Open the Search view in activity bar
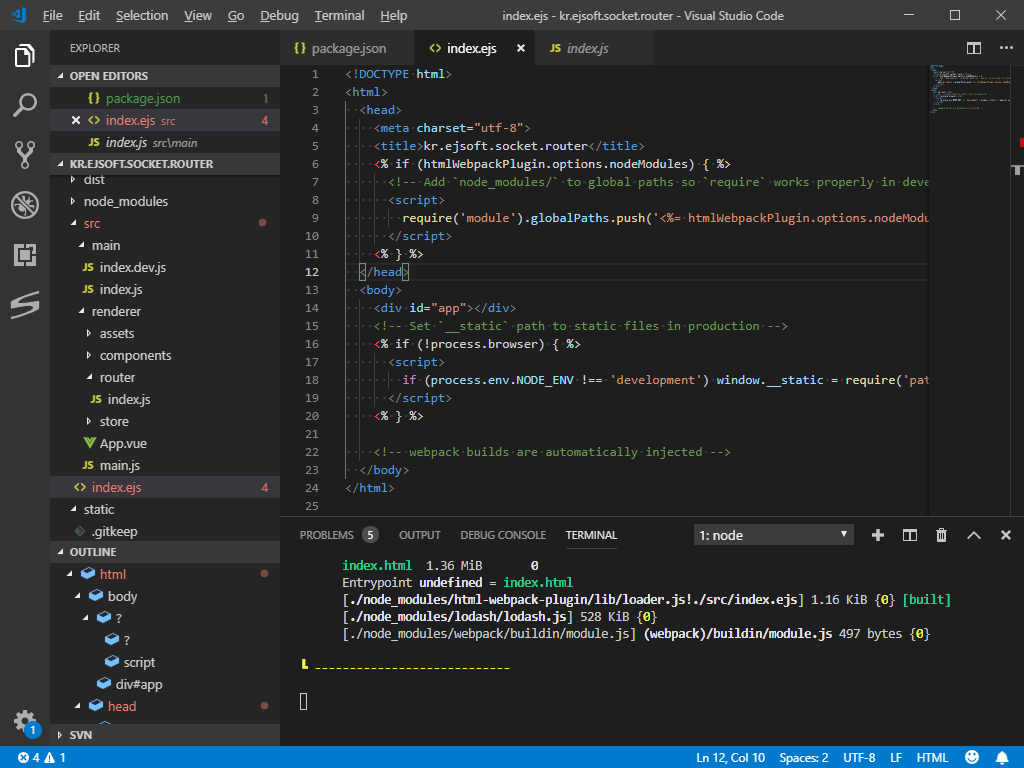1024x768 pixels. 25,104
